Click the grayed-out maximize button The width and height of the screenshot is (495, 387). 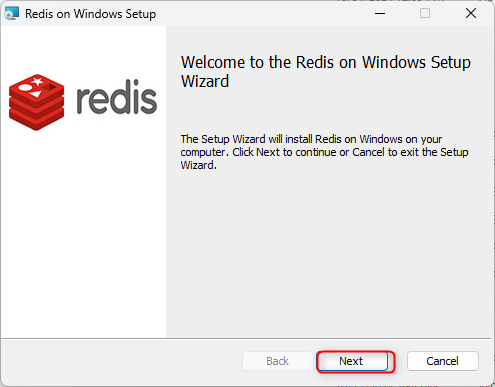[425, 14]
